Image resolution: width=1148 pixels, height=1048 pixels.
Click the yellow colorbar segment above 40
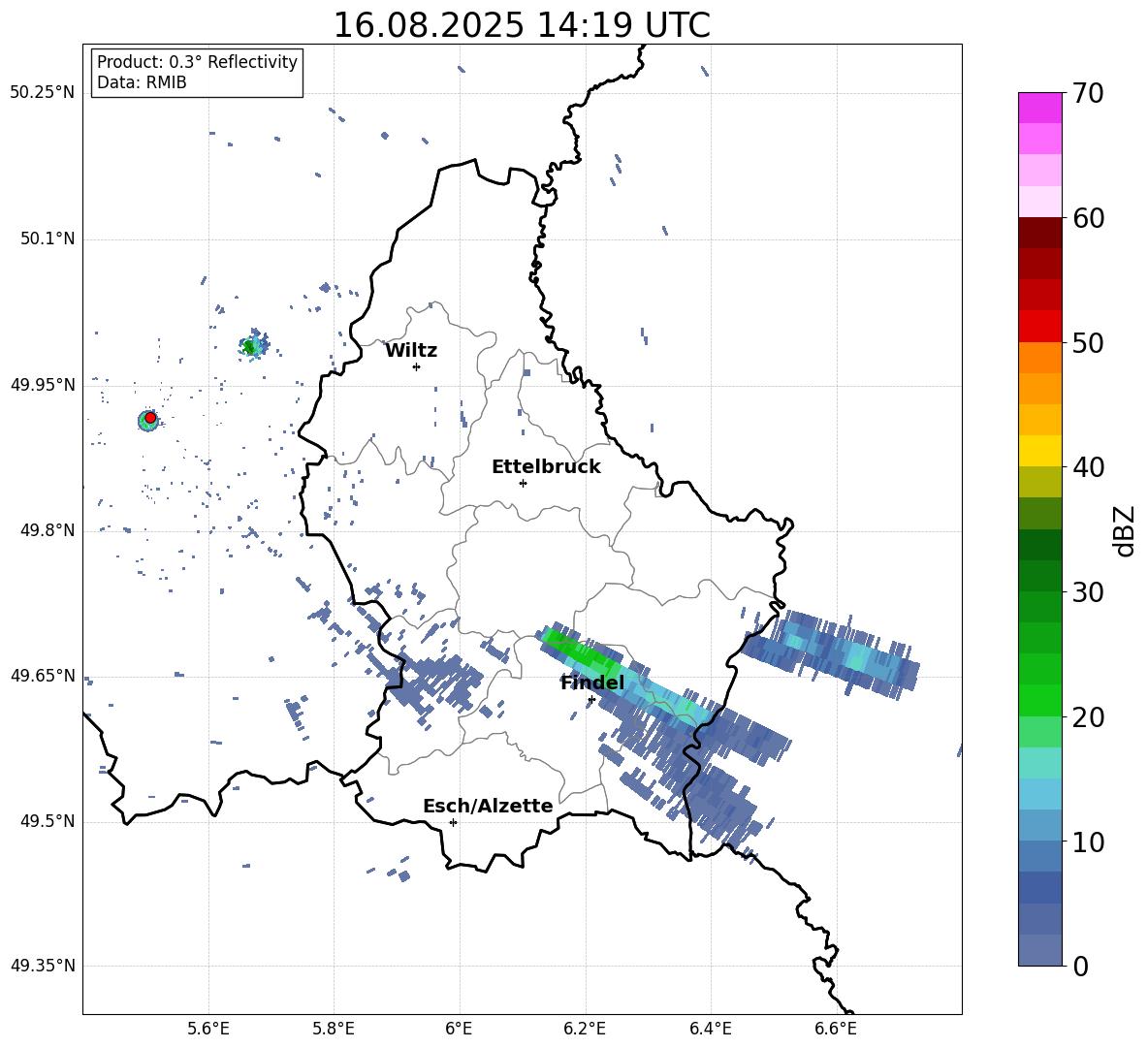[x=1039, y=451]
